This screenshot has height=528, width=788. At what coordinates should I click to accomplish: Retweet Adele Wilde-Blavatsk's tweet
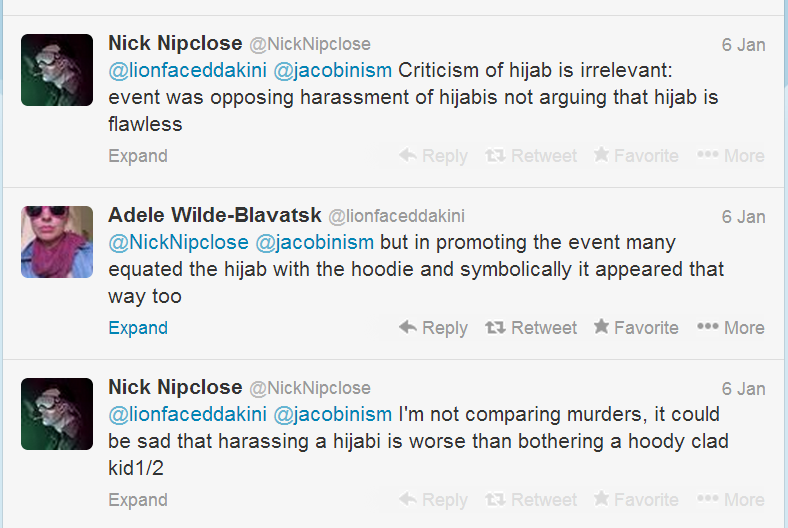pos(531,328)
